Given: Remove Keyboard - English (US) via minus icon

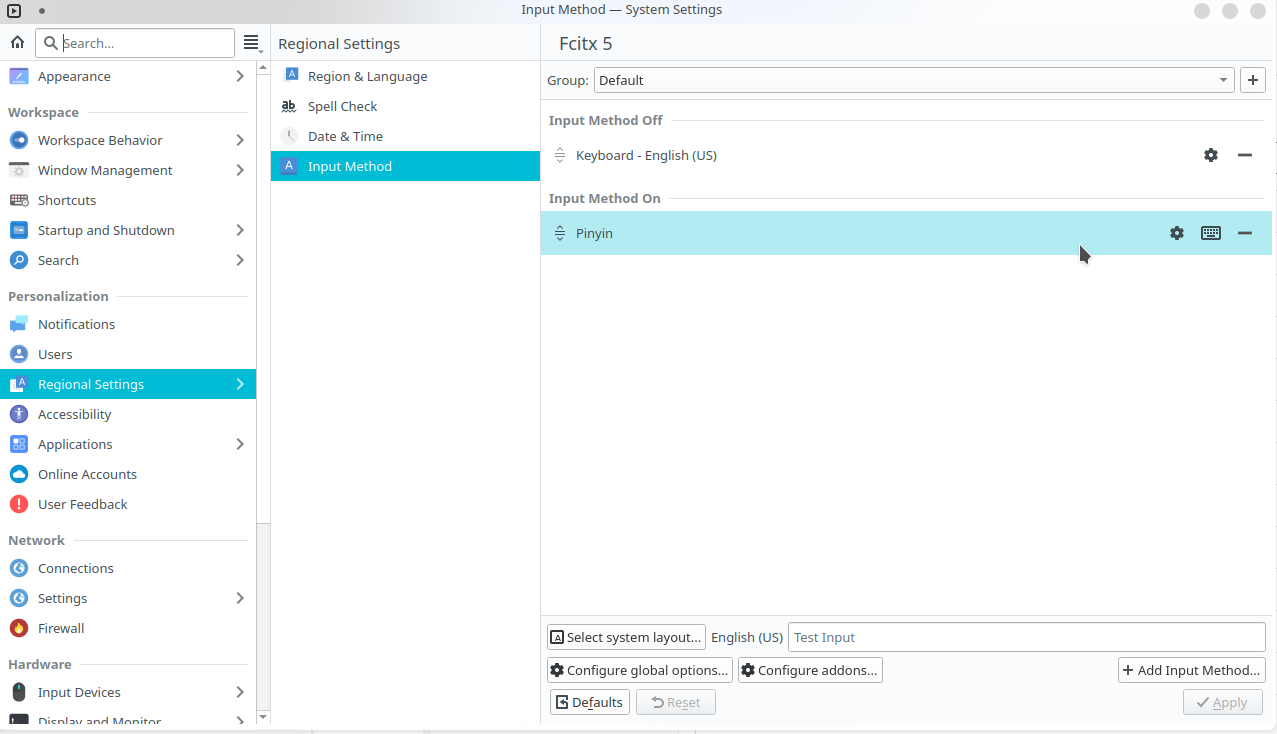Looking at the screenshot, I should coord(1244,155).
